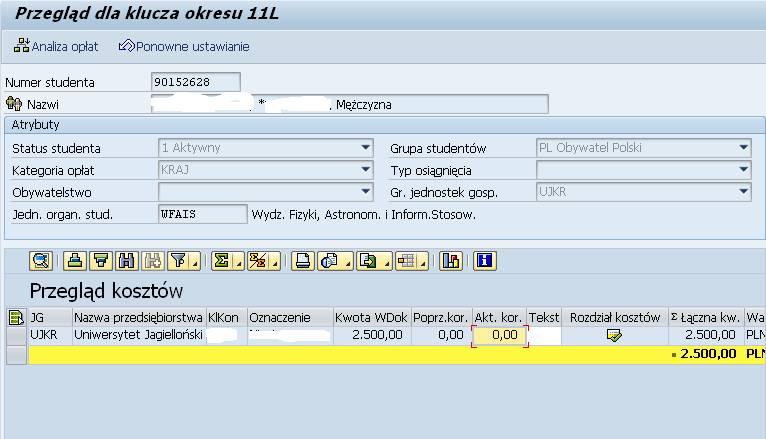Viewport: 766px width, 439px height.
Task: Click the Export icon
Action: click(369, 261)
